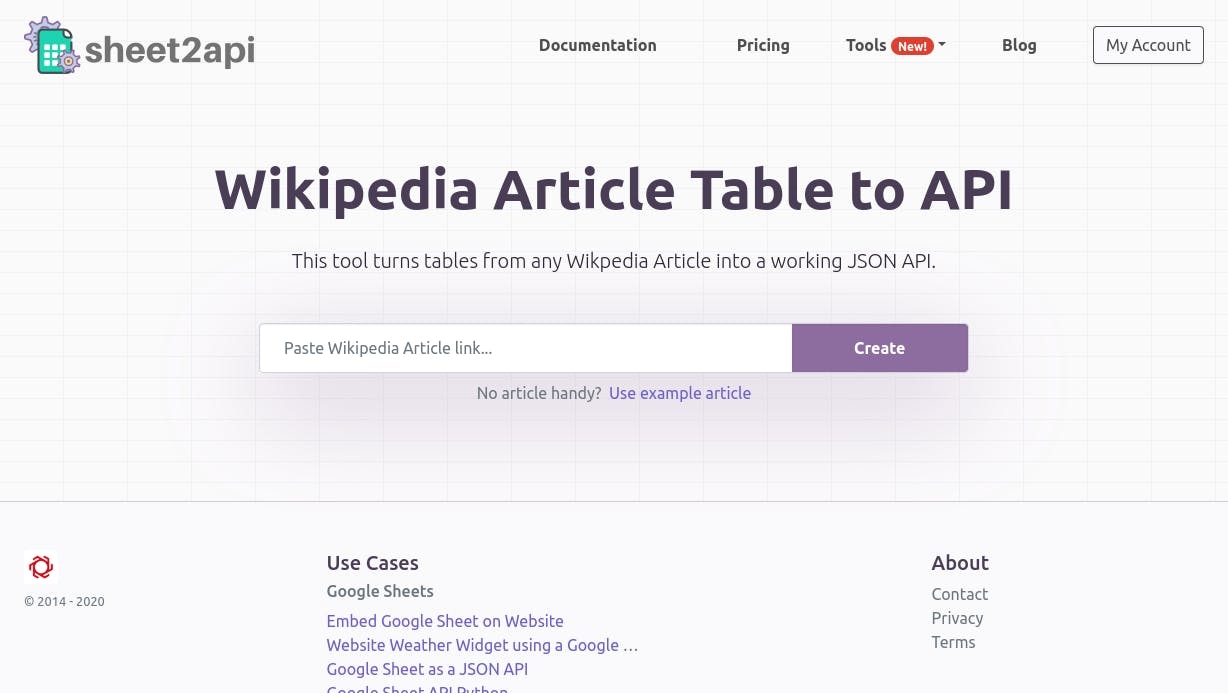
Task: Click the sheet2api wordmark text
Action: point(170,49)
